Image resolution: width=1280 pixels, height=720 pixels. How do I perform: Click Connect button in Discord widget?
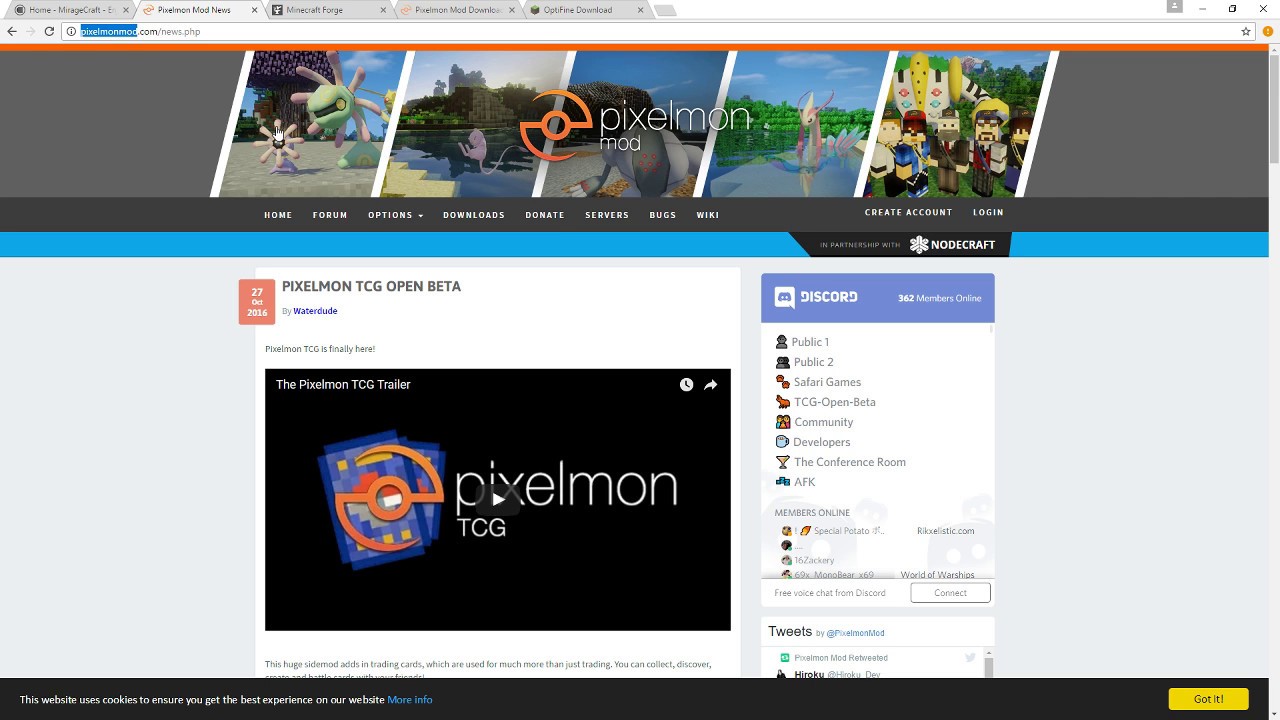click(x=950, y=592)
